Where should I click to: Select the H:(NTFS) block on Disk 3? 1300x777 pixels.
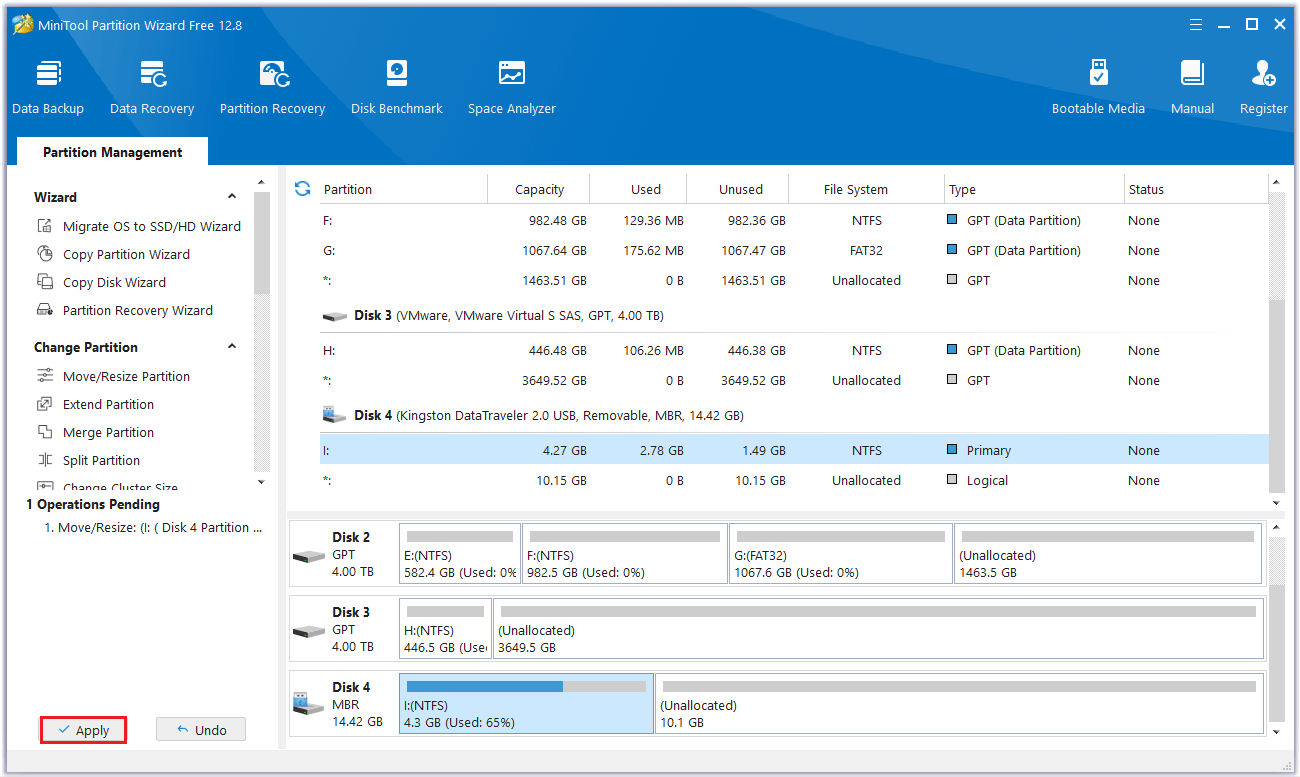click(x=445, y=628)
